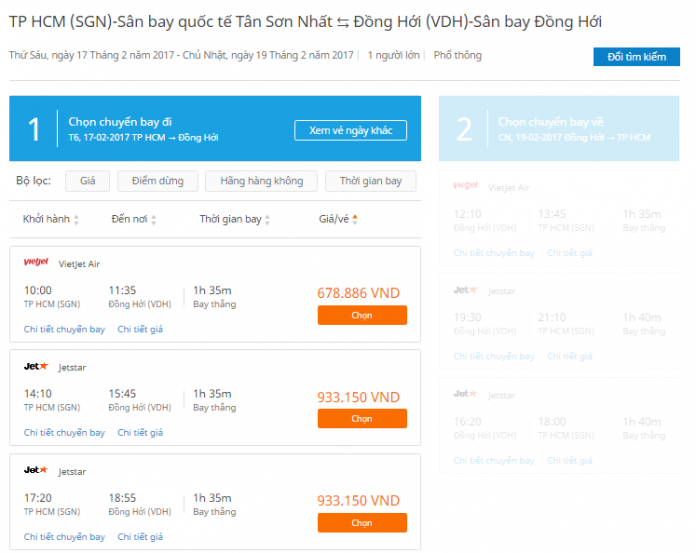Image resolution: width=696 pixels, height=553 pixels.
Task: Choose the 678.886 VND VietJet flight
Action: (362, 315)
